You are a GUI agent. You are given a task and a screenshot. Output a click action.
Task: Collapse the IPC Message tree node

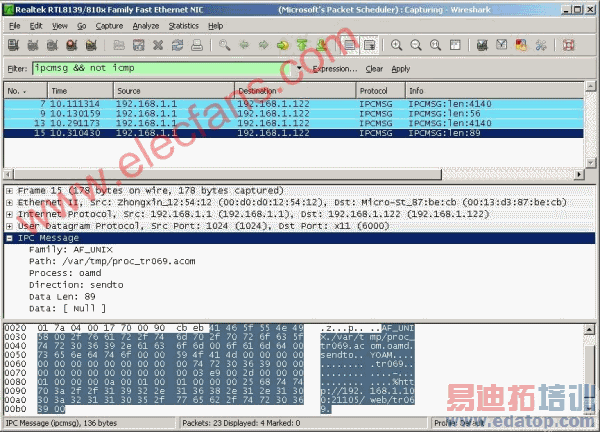click(10, 238)
